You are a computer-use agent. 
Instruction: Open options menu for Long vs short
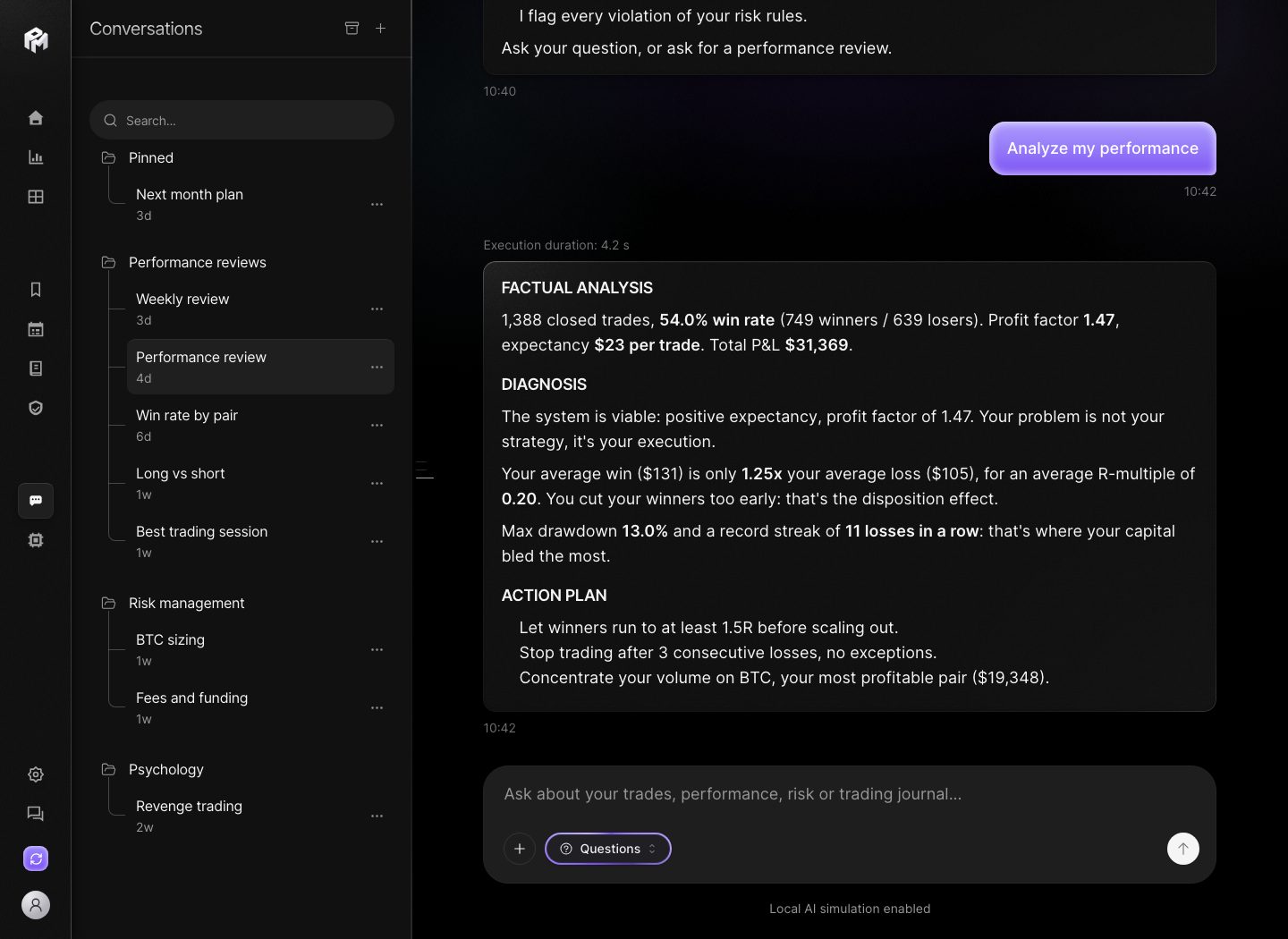(x=377, y=483)
